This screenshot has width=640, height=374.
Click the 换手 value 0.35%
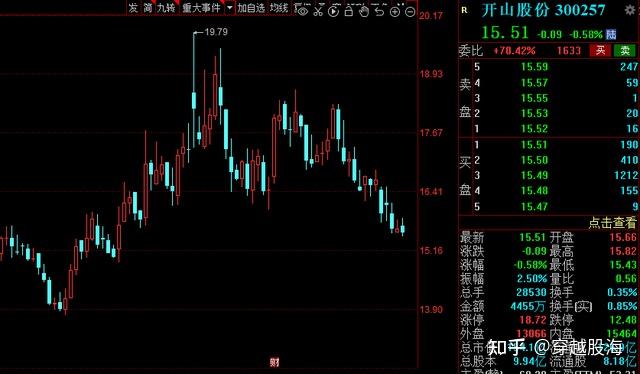tap(622, 292)
